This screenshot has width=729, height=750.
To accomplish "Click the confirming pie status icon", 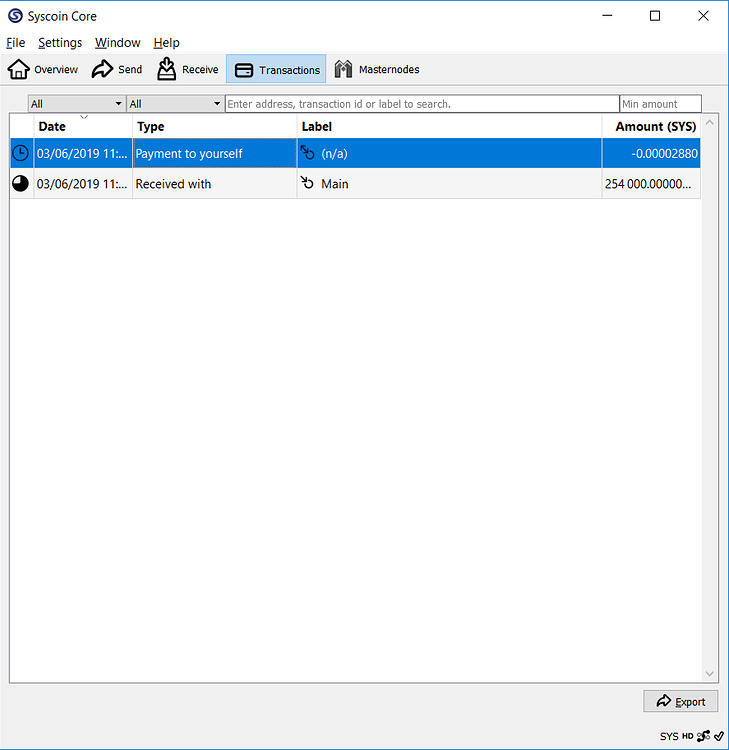I will pyautogui.click(x=21, y=184).
